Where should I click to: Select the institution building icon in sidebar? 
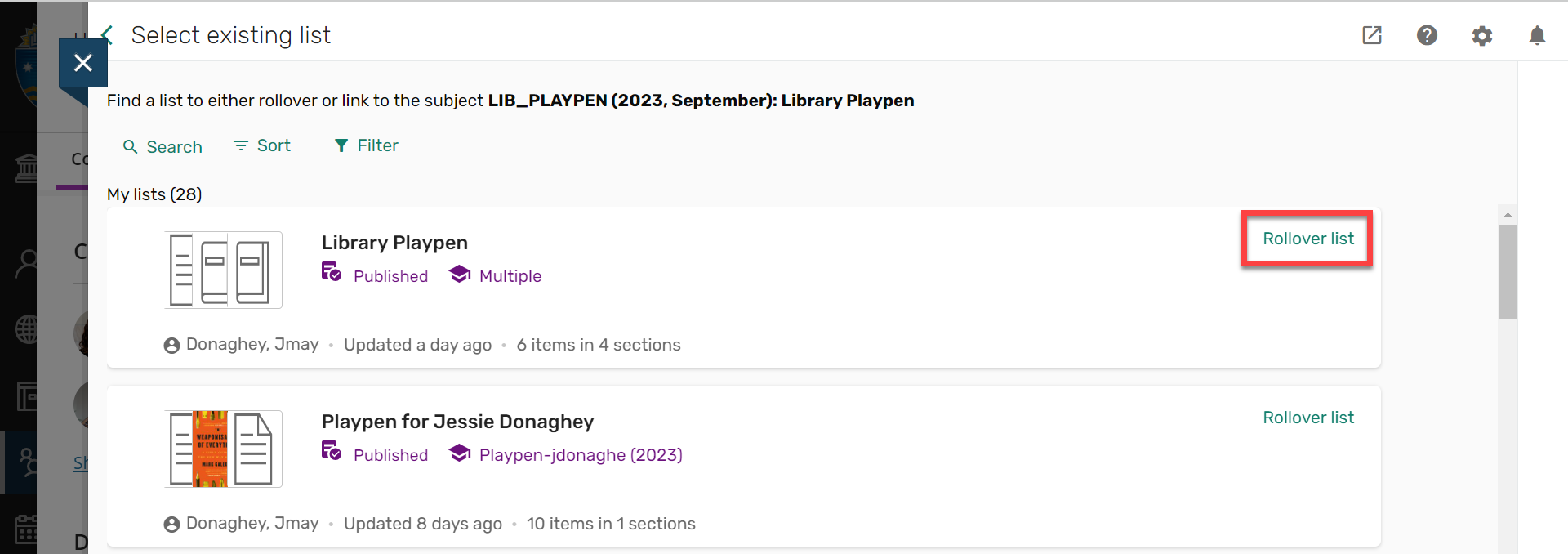click(x=27, y=166)
